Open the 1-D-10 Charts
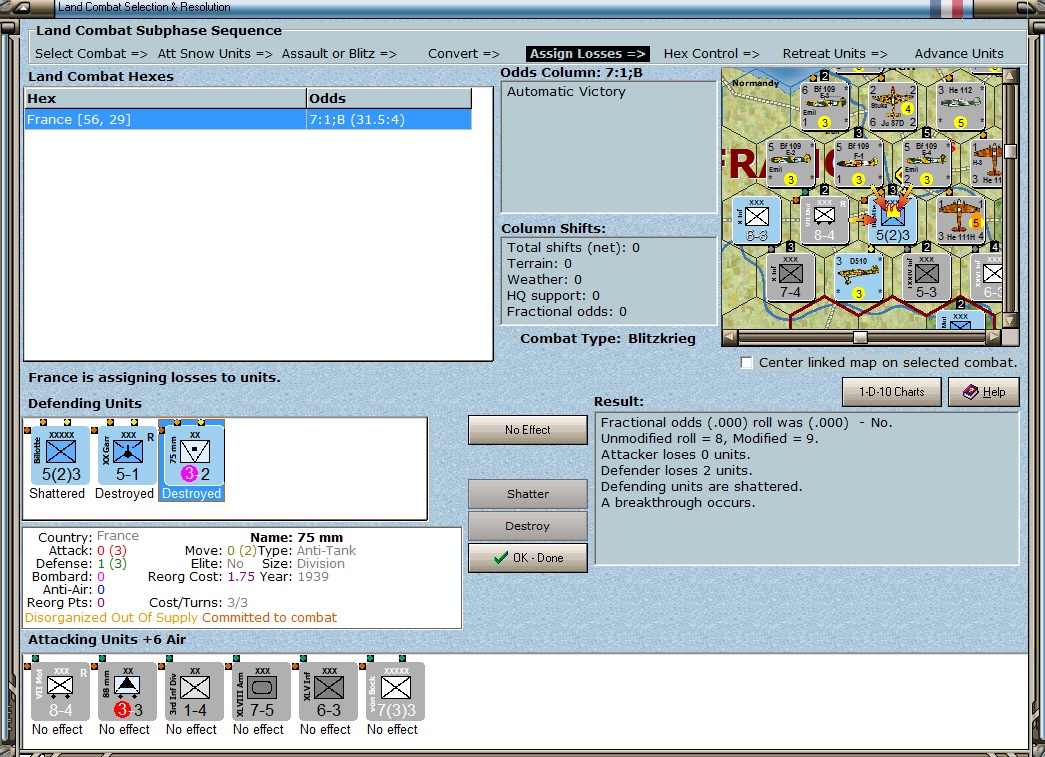This screenshot has width=1045, height=757. point(892,392)
